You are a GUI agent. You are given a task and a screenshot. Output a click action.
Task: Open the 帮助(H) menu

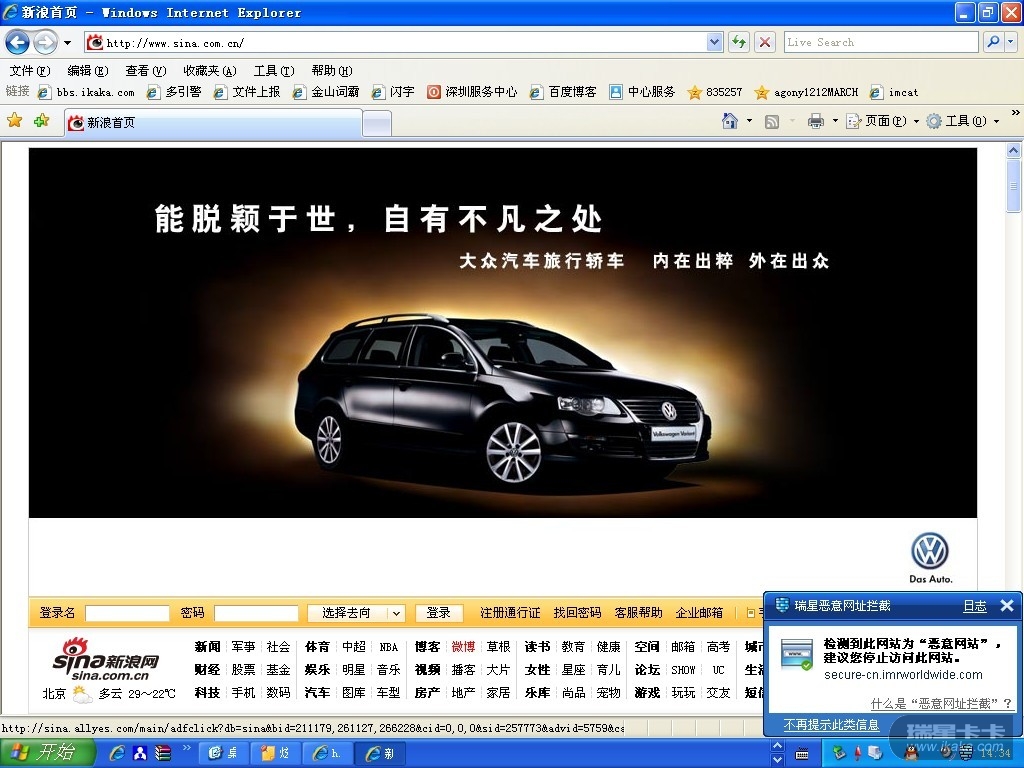[x=332, y=71]
